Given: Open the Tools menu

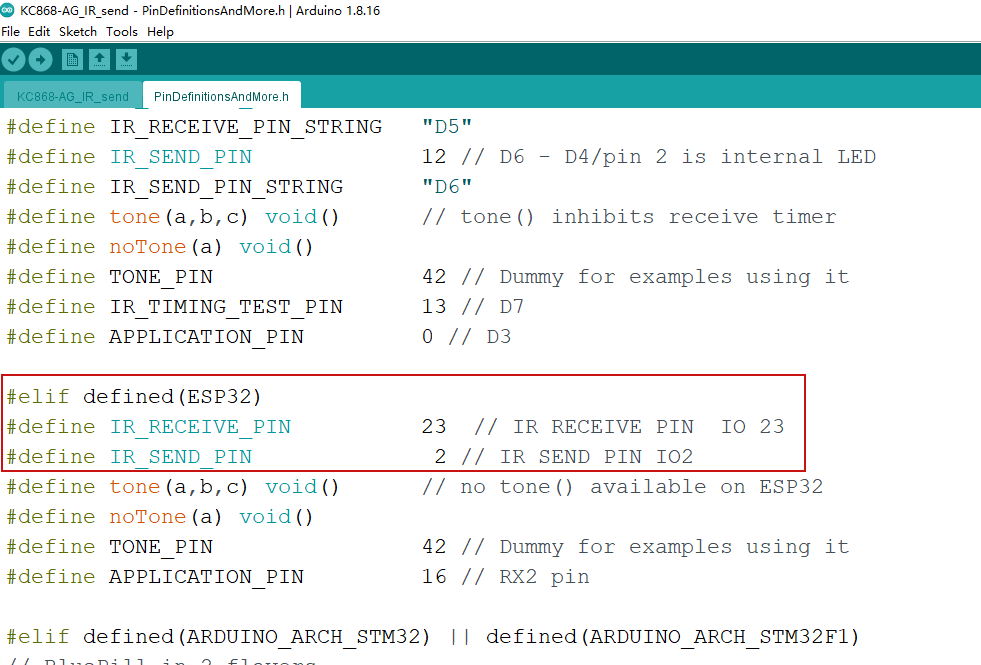Looking at the screenshot, I should click(121, 31).
